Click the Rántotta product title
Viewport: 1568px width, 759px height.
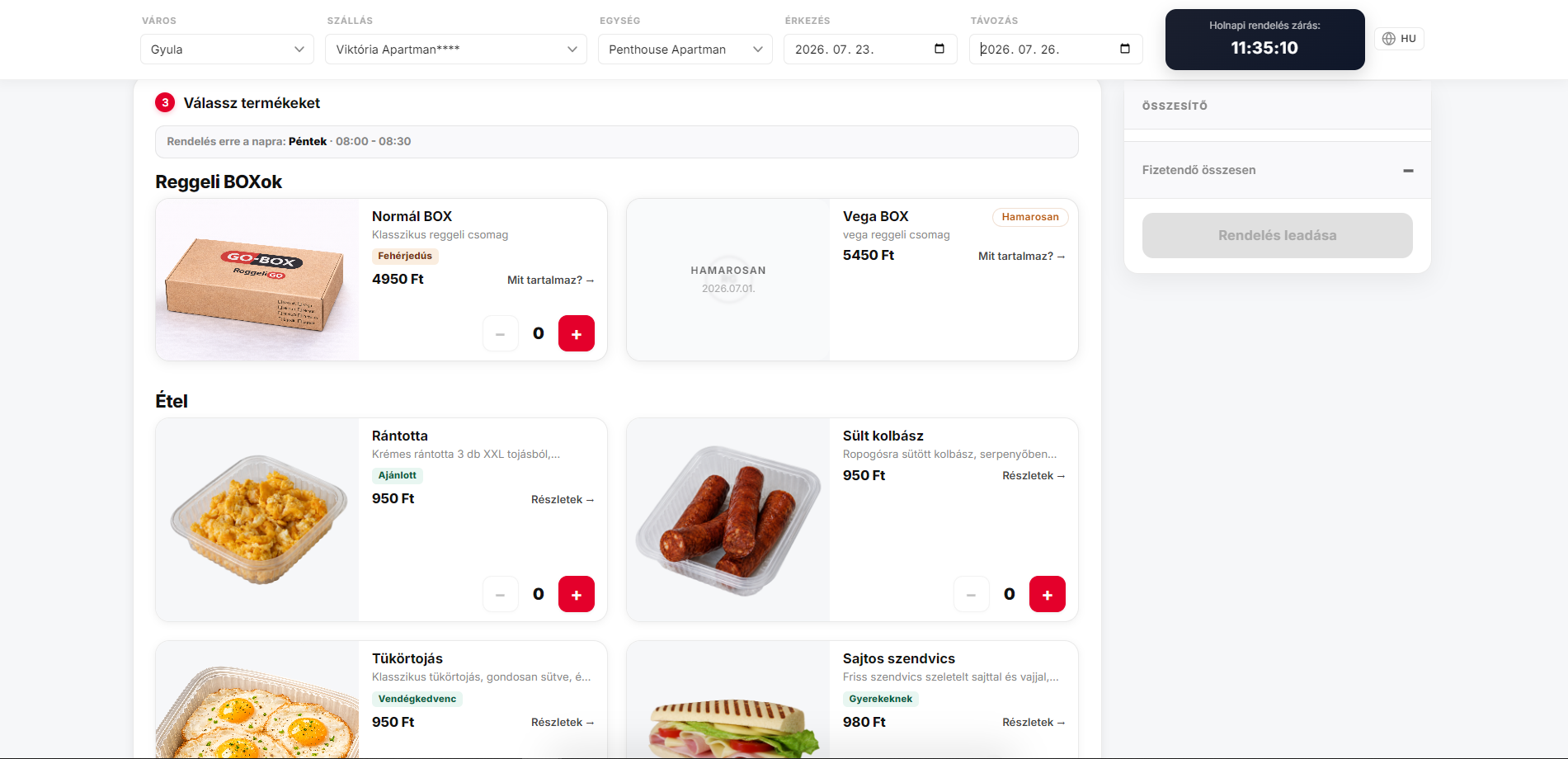pos(400,436)
